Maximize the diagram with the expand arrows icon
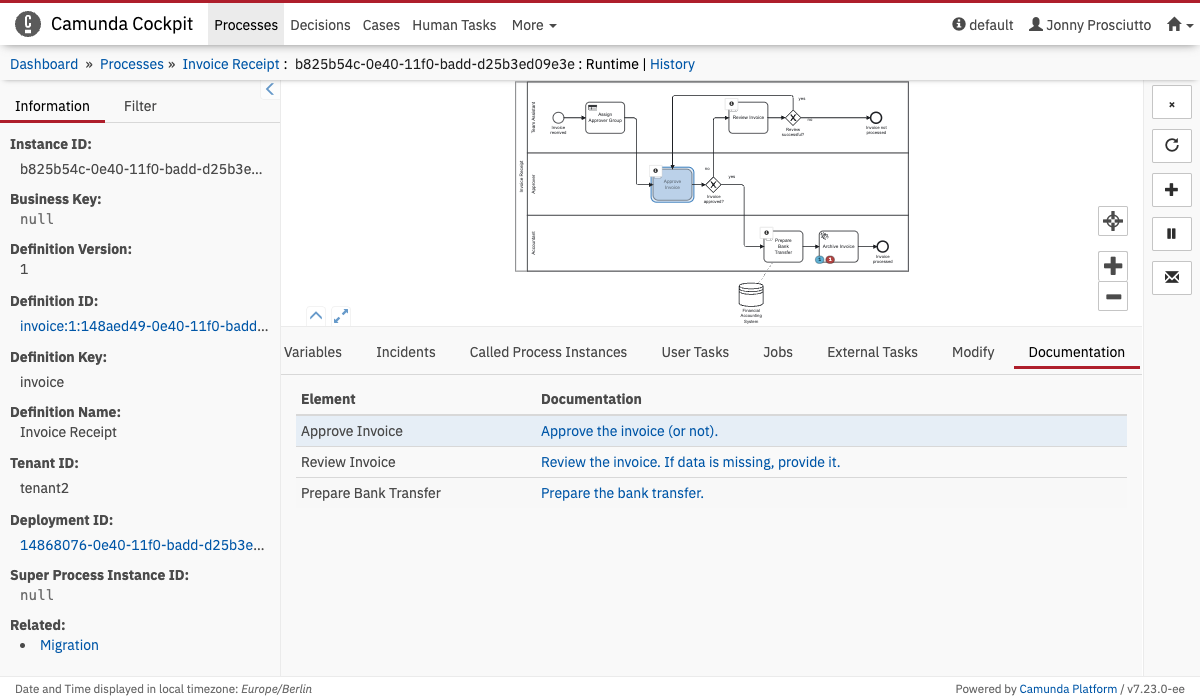The width and height of the screenshot is (1200, 700). (x=341, y=316)
